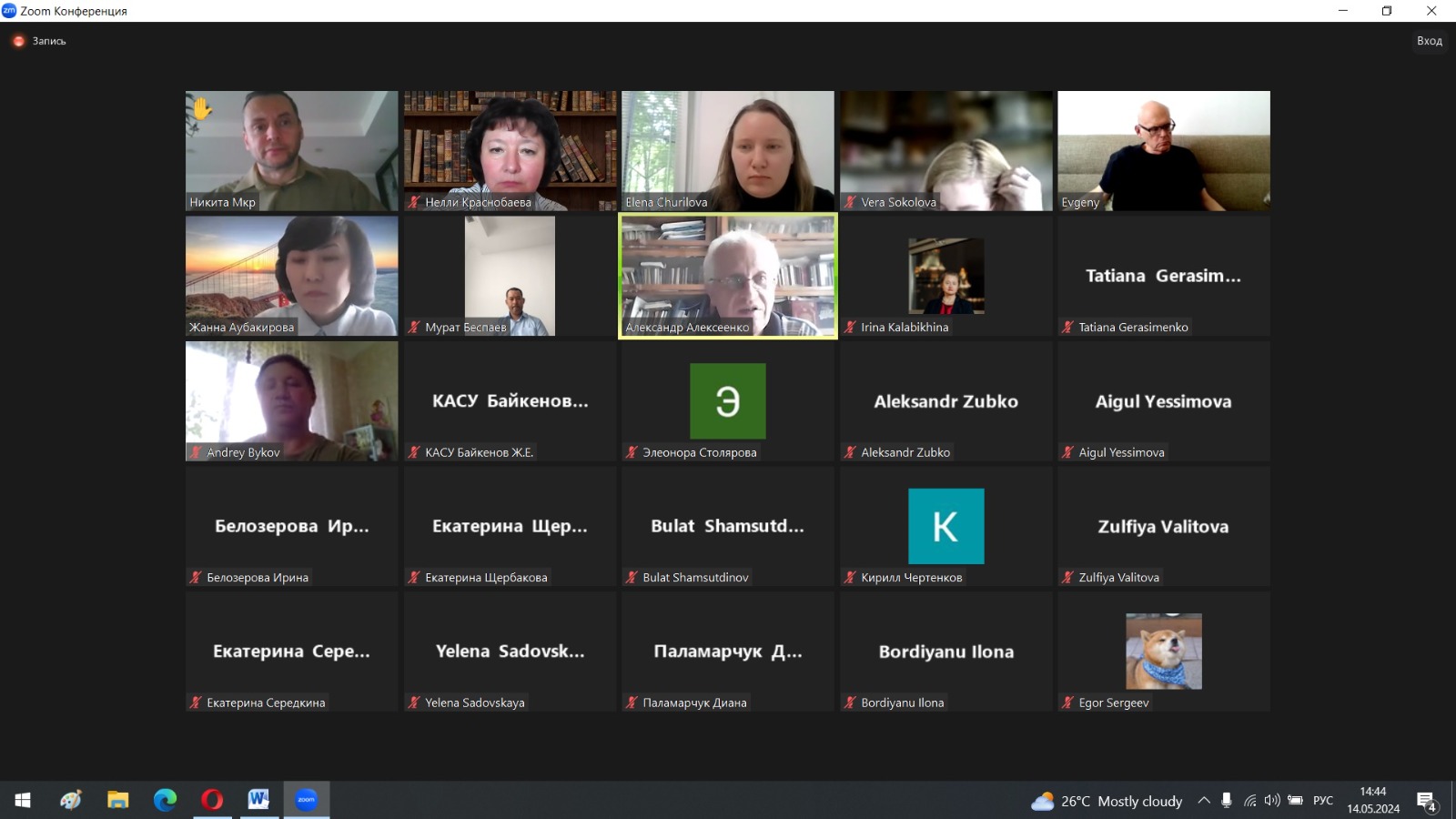Expand hidden system tray icons chevron
Viewport: 1456px width, 819px height.
1204,800
